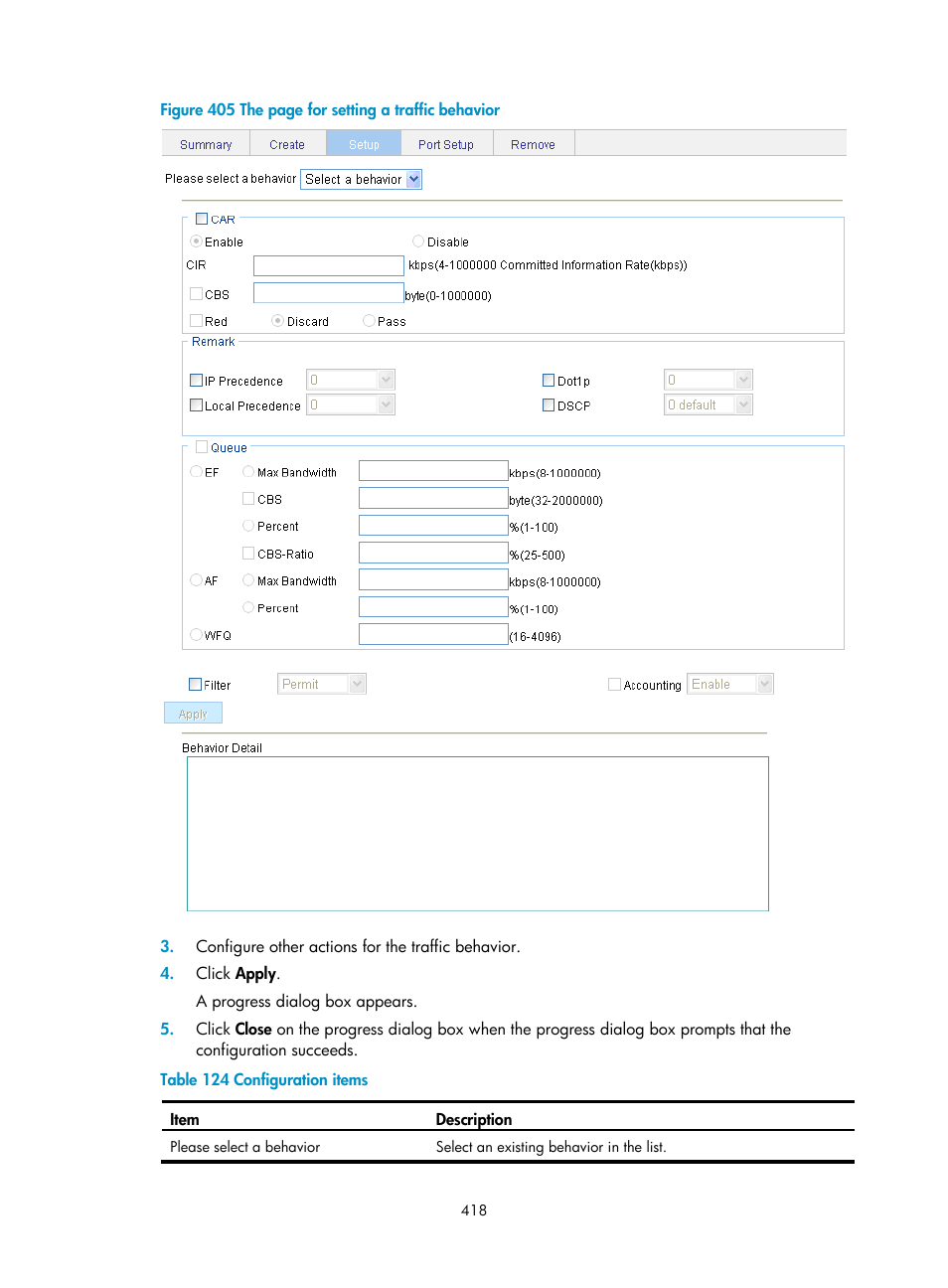Check the IP Precedence checkbox
This screenshot has height=1288, width=948.
196,380
